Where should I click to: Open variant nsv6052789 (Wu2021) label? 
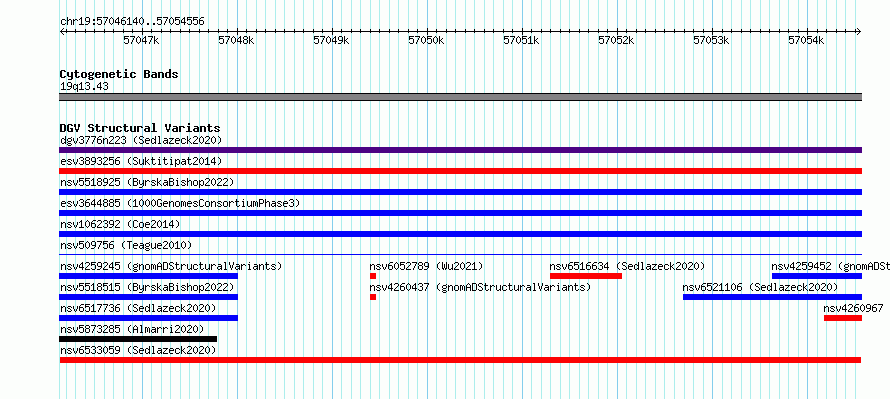426,266
